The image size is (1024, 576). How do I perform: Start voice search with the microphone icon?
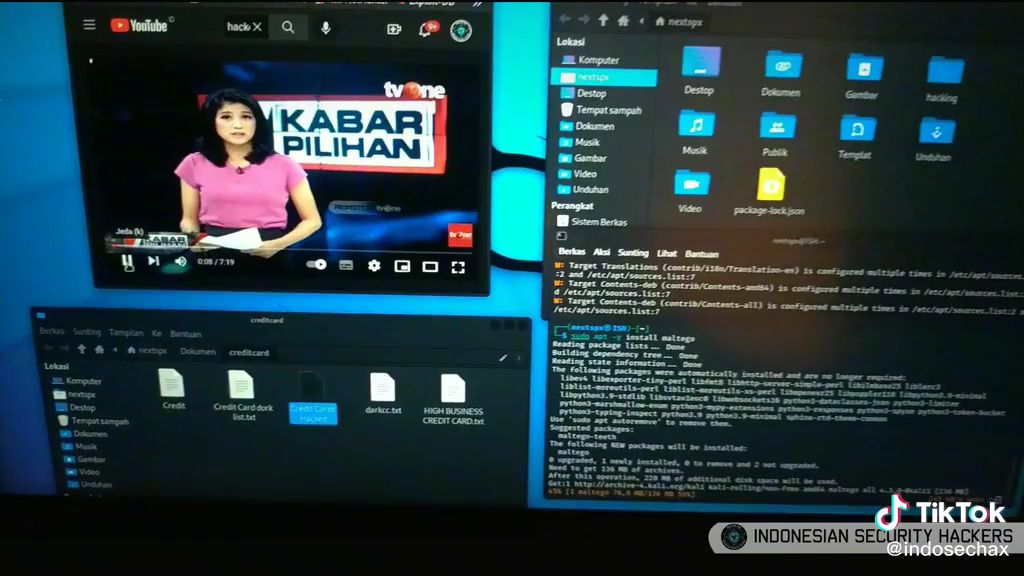pyautogui.click(x=326, y=28)
